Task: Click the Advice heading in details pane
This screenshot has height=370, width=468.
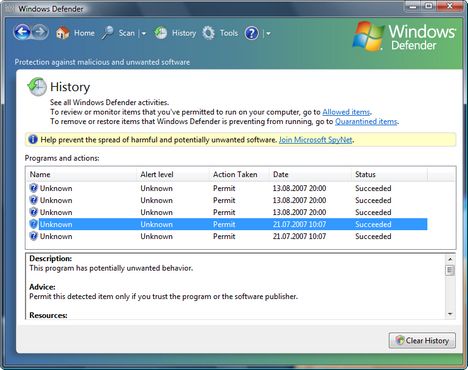Action: pyautogui.click(x=42, y=287)
